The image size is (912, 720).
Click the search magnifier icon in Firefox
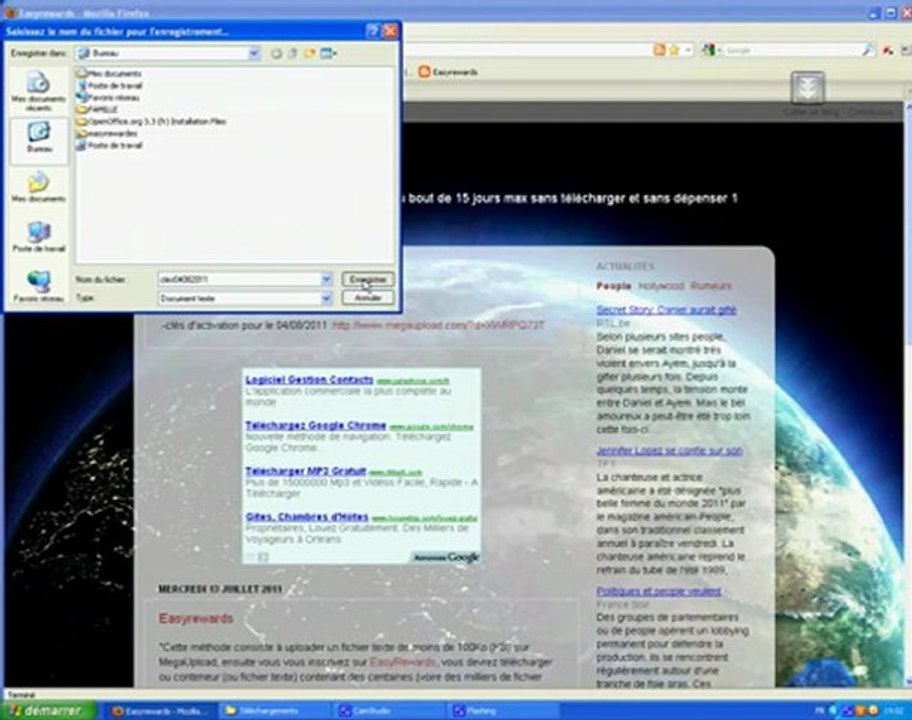point(868,51)
